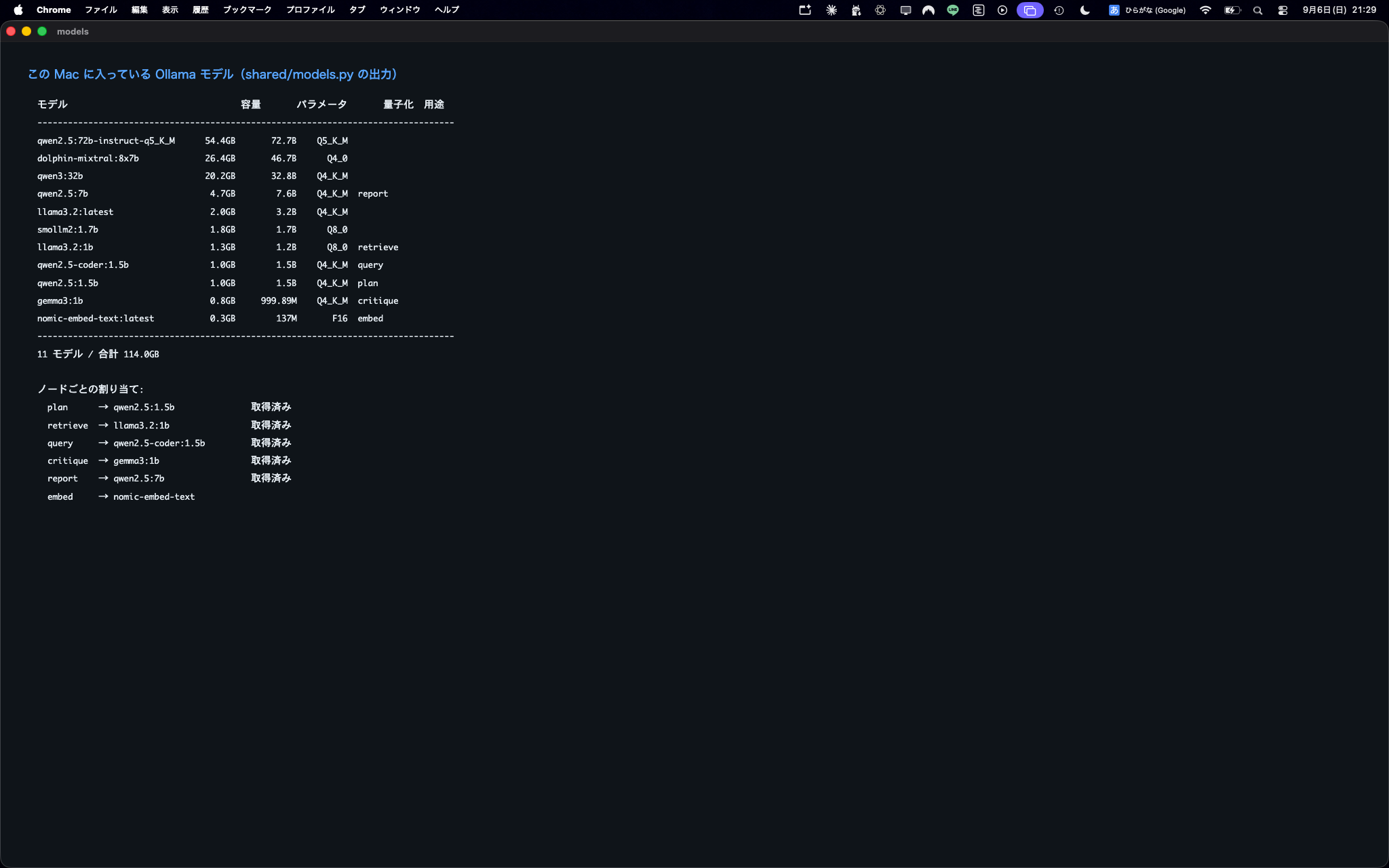Click the heading 'この Mac に入っている Ollama モデル'
Viewport: 1389px width, 868px height.
click(x=130, y=75)
